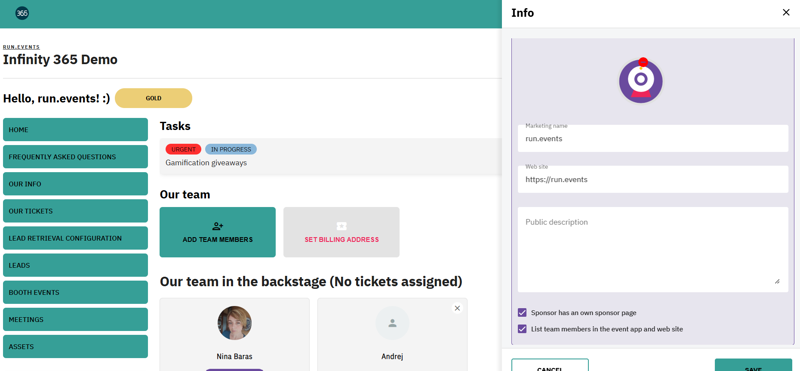Click the sponsor logo avatar in Info panel
The image size is (800, 371).
pyautogui.click(x=641, y=81)
